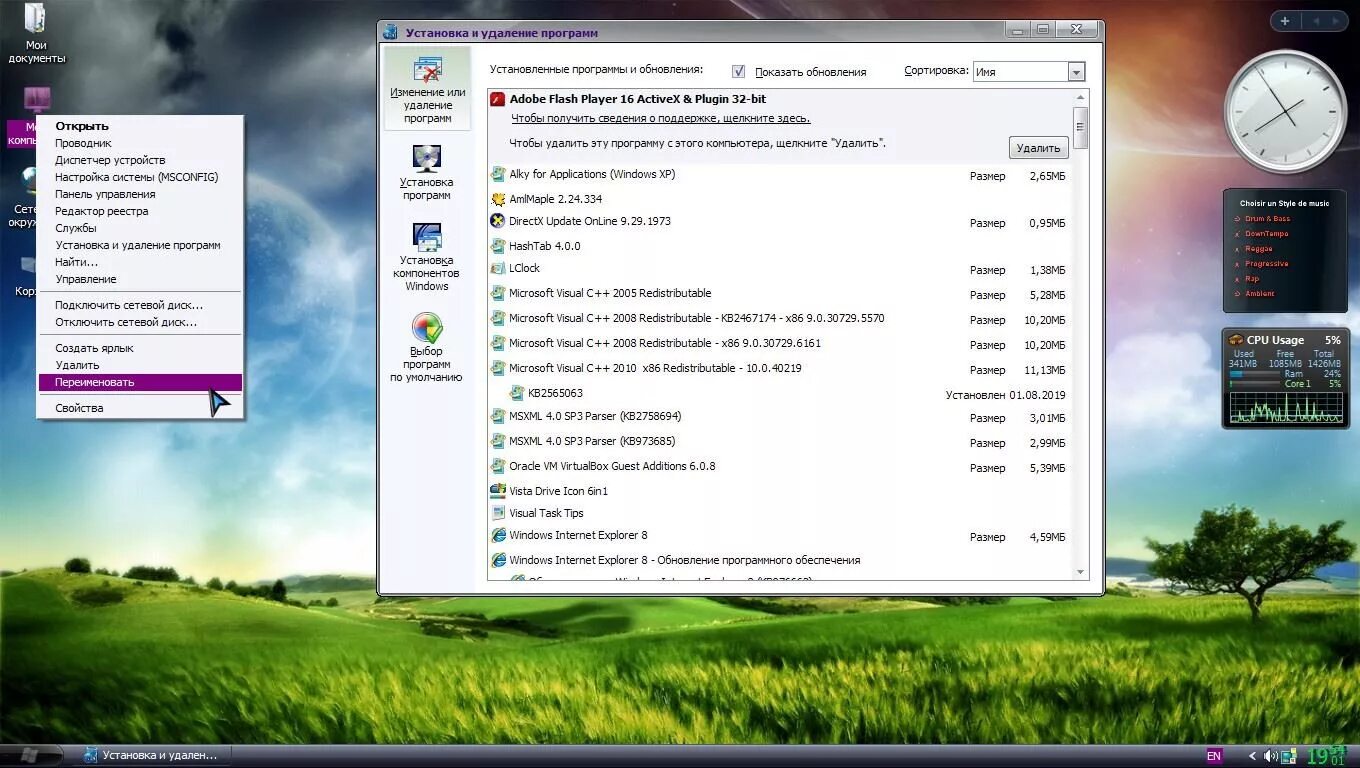Viewport: 1360px width, 768px height.
Task: Click the Oracle VM VirtualBox Guest Additions icon
Action: 498,466
